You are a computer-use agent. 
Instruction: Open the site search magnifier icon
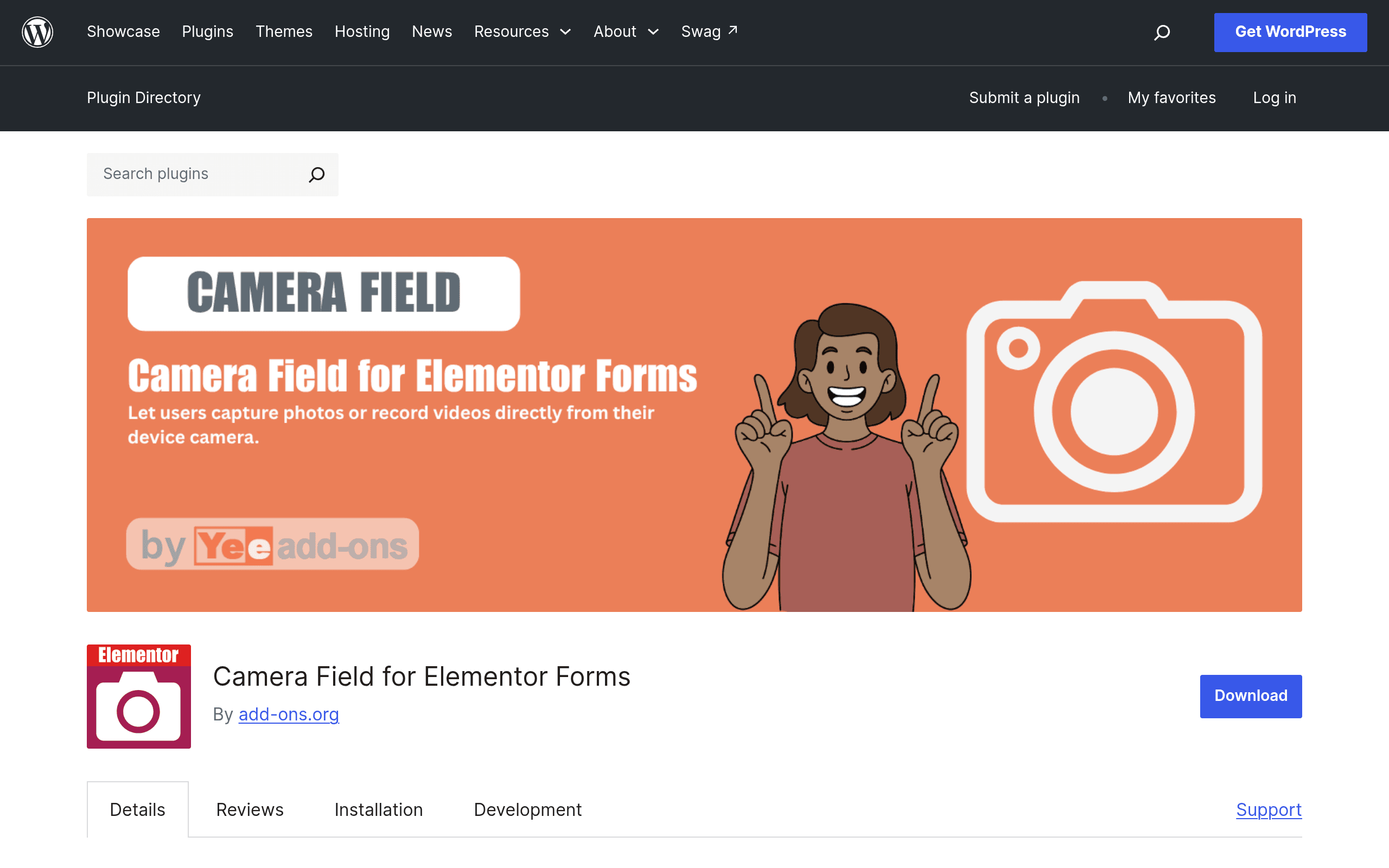1162,32
